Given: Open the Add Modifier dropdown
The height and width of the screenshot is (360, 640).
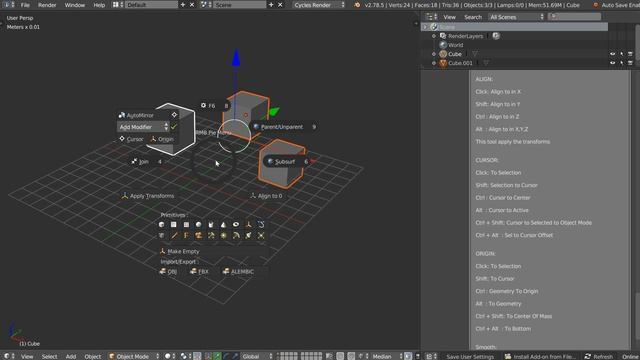Looking at the screenshot, I should [x=143, y=127].
